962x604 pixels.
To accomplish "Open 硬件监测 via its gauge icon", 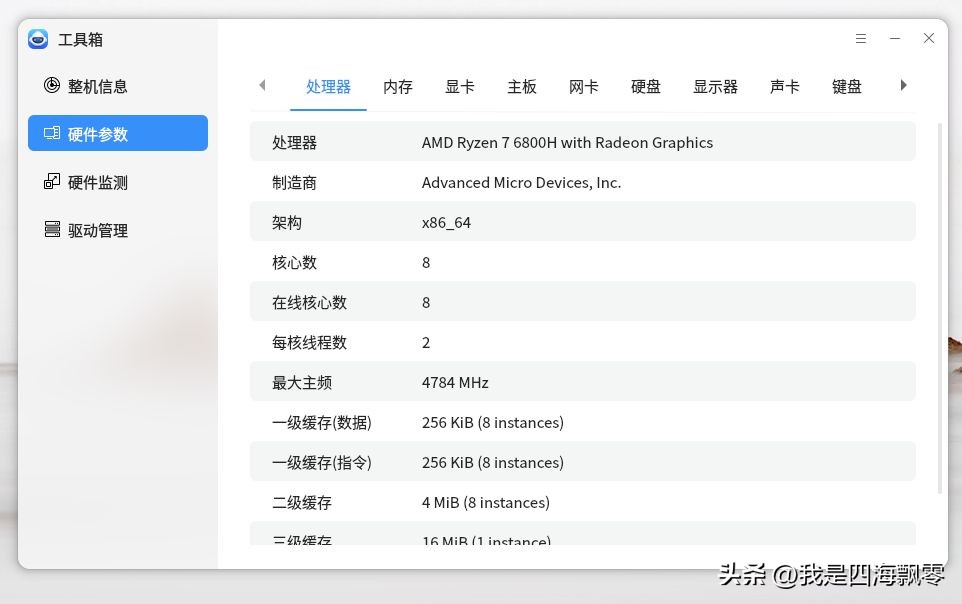I will [x=52, y=182].
